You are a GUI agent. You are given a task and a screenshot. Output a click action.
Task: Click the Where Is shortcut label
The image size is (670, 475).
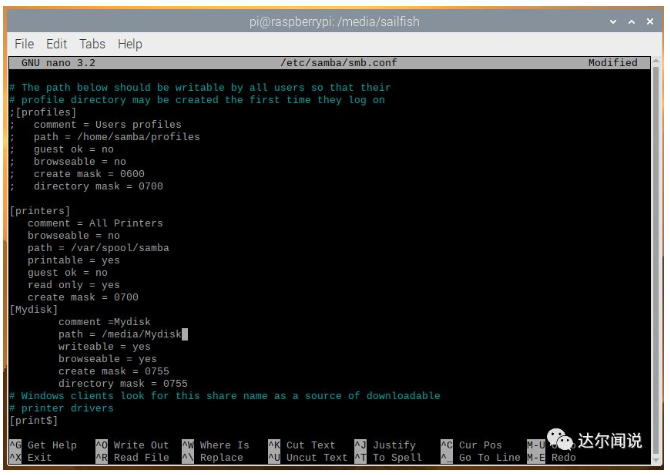pyautogui.click(x=224, y=445)
